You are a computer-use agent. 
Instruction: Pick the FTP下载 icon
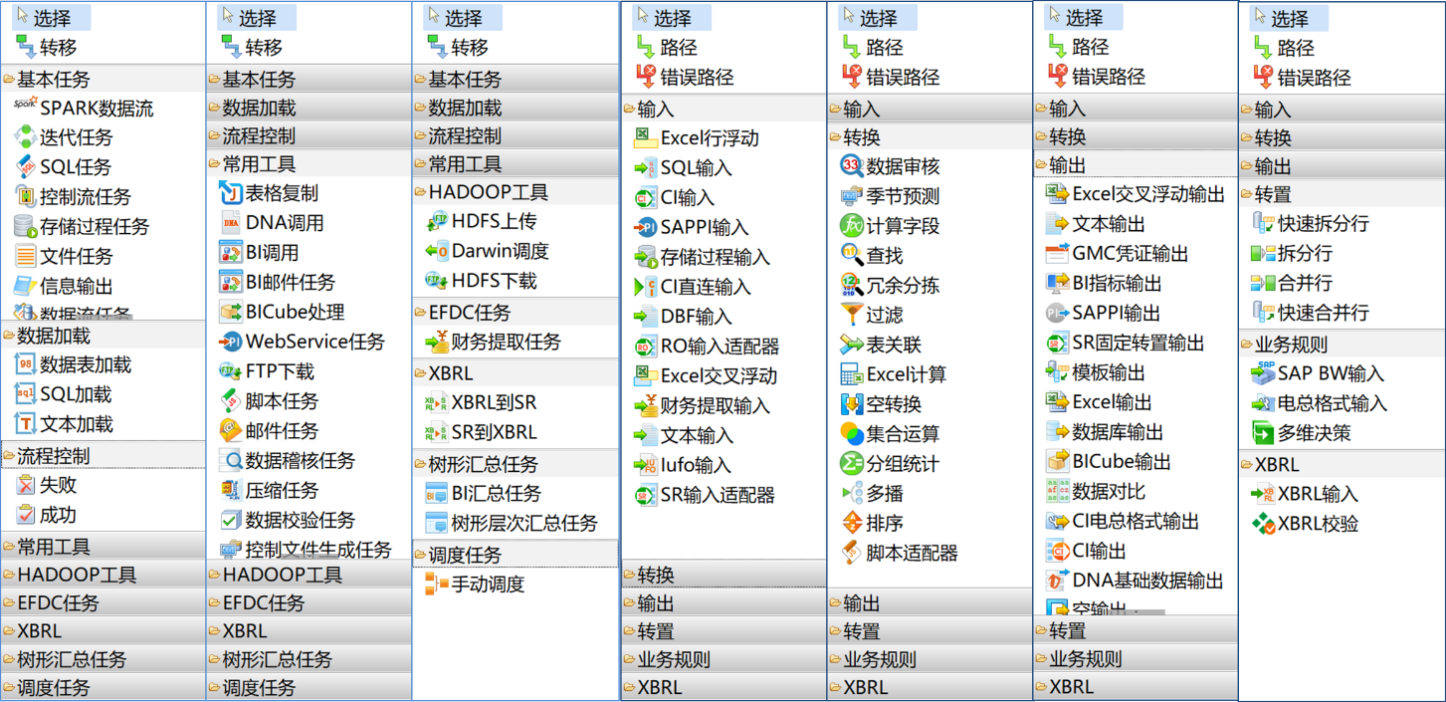coord(231,371)
